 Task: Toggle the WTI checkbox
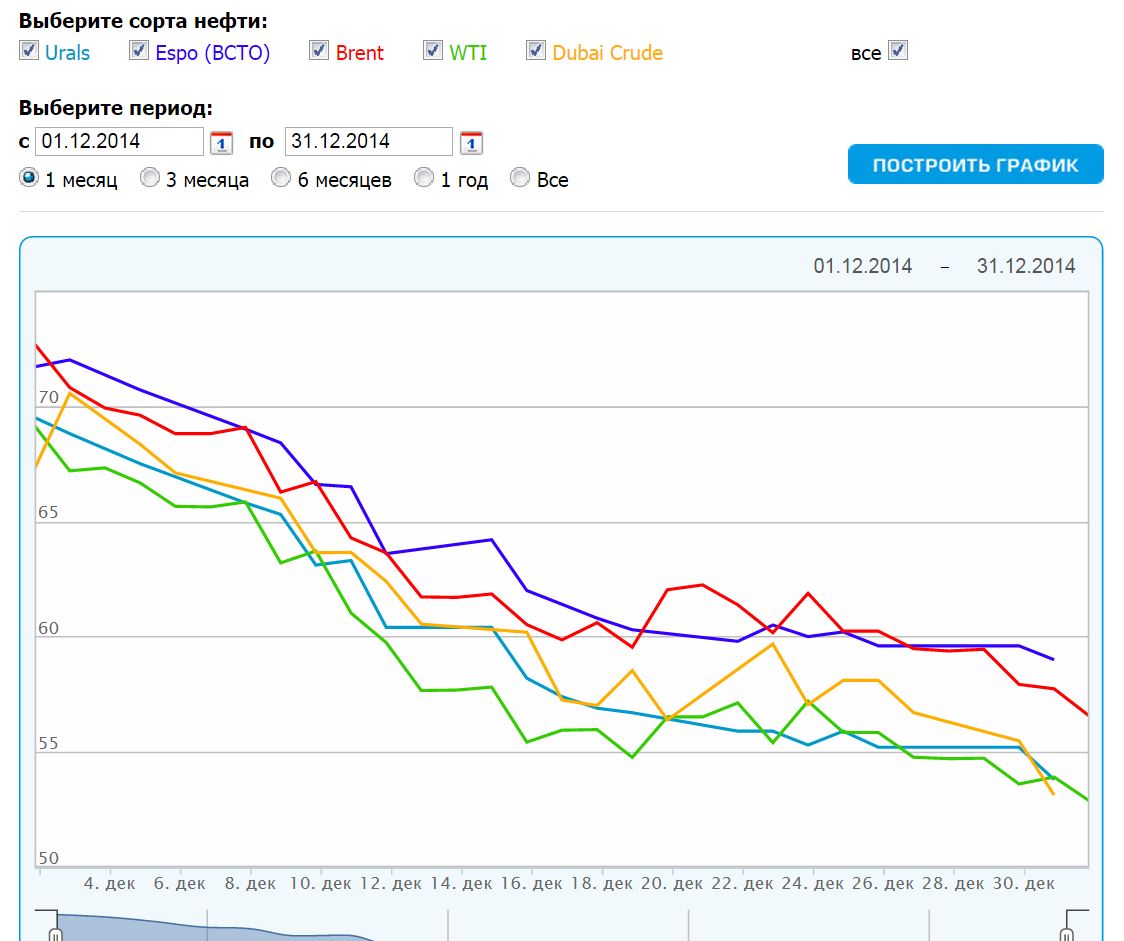tap(433, 50)
